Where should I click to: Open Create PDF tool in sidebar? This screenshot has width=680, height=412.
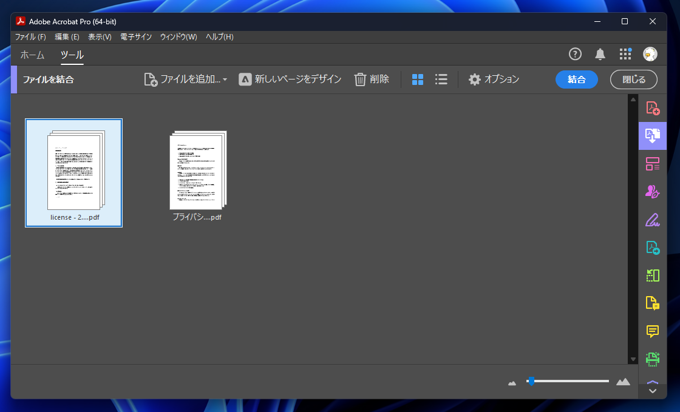tap(652, 108)
